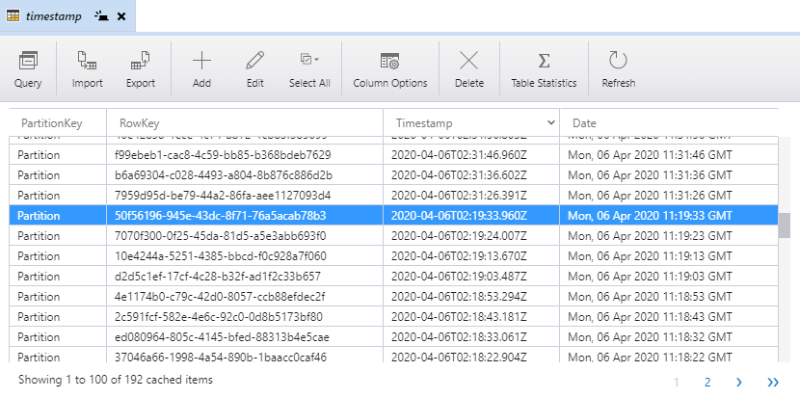Open Table Statistics

(x=544, y=69)
